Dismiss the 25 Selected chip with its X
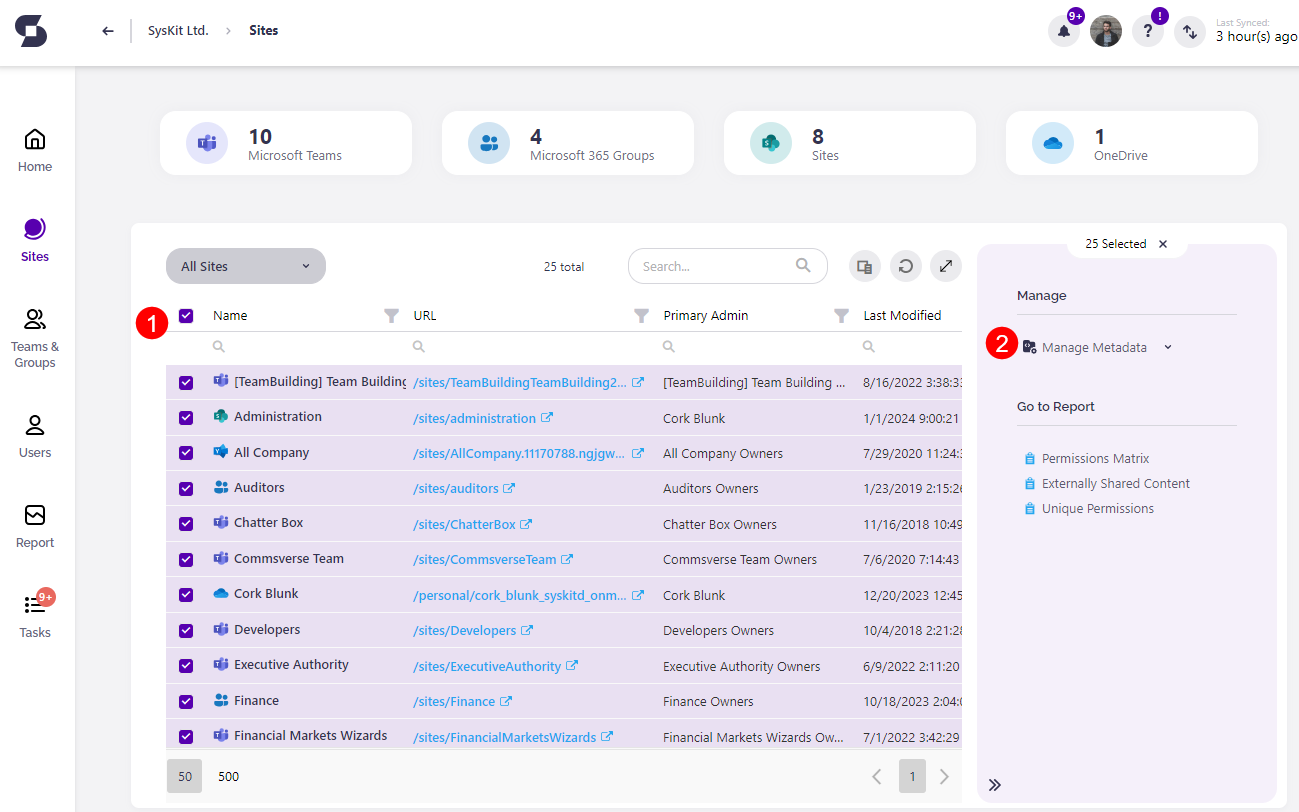 1162,243
